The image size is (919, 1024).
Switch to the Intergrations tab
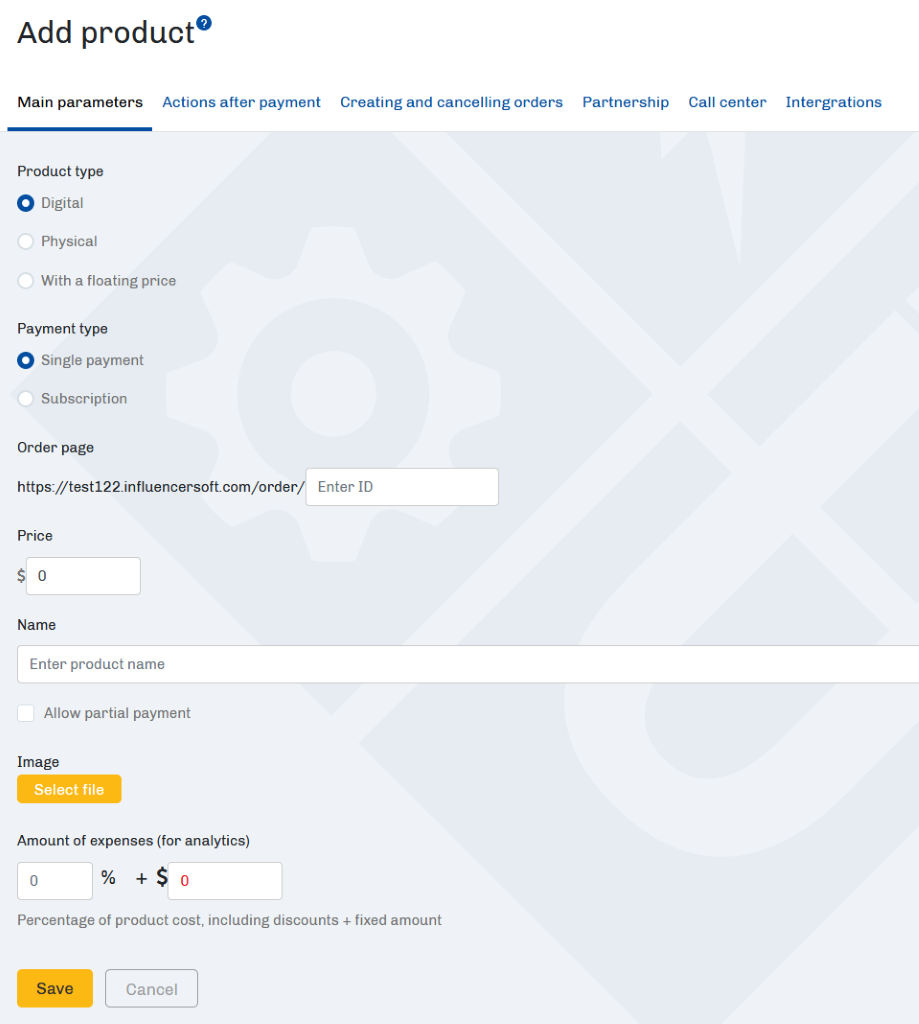(833, 102)
